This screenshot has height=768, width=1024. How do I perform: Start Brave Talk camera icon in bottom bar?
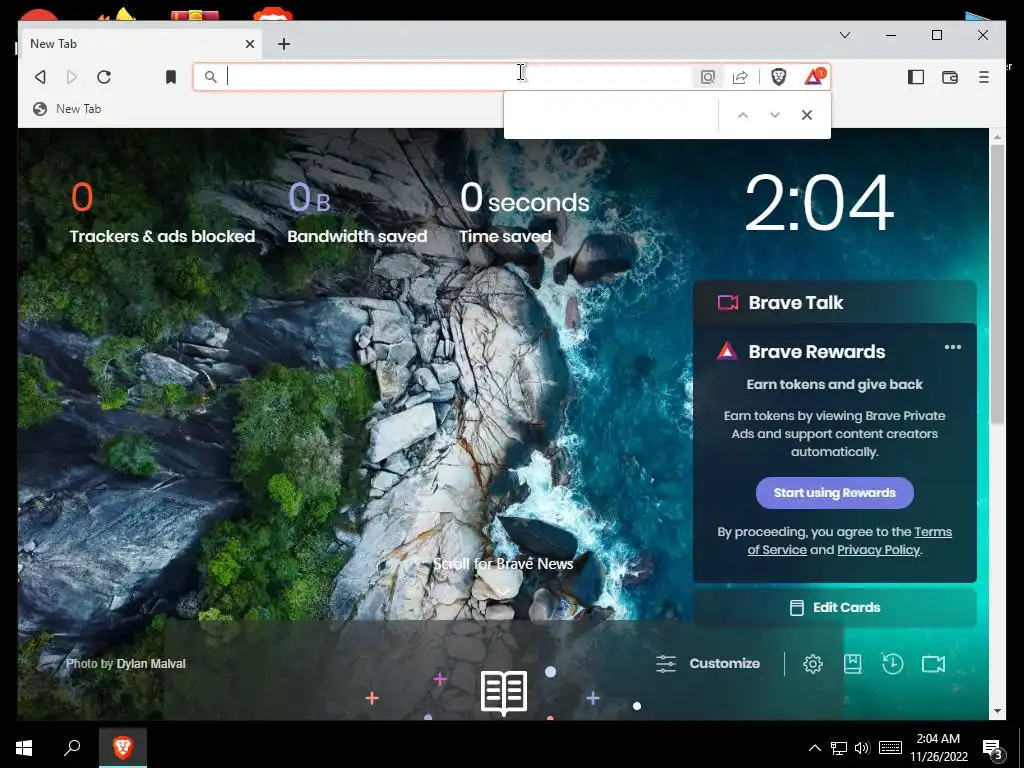click(933, 664)
